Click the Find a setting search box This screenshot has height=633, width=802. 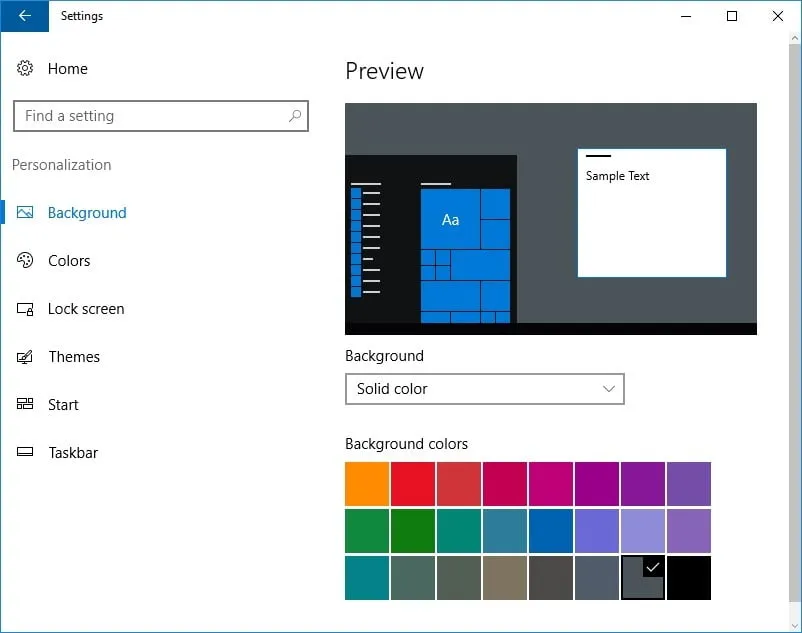[x=150, y=116]
